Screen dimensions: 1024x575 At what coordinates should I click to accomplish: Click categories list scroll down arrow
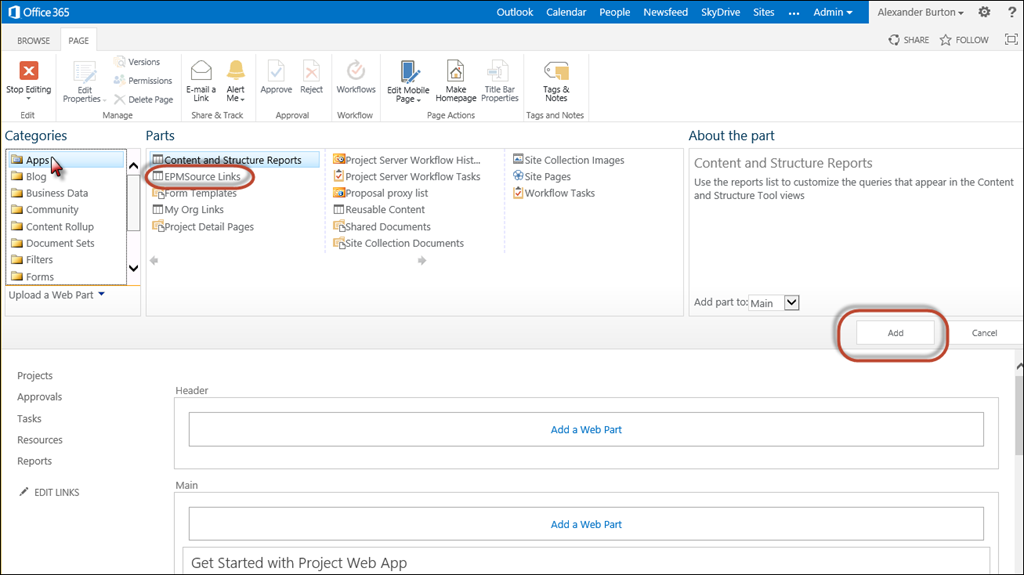[133, 268]
